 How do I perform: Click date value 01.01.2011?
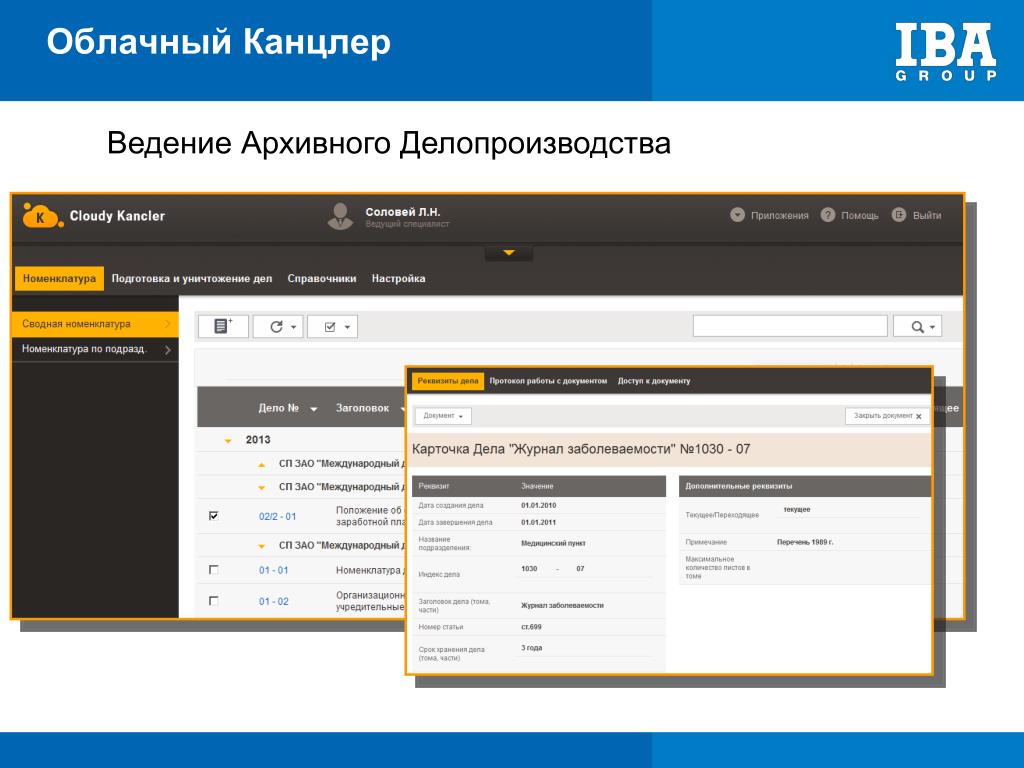[x=539, y=522]
